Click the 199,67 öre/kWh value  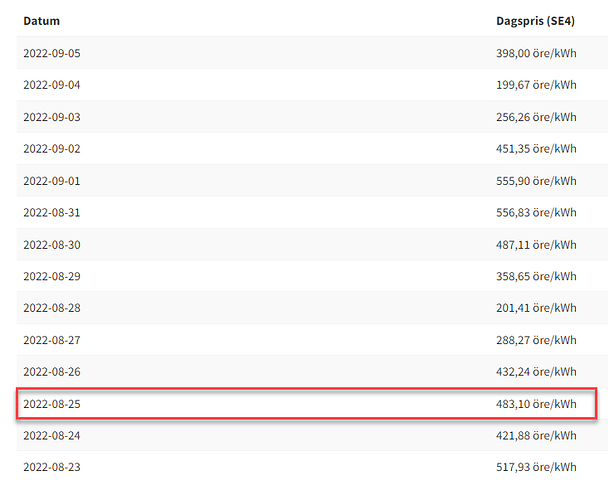[x=536, y=85]
